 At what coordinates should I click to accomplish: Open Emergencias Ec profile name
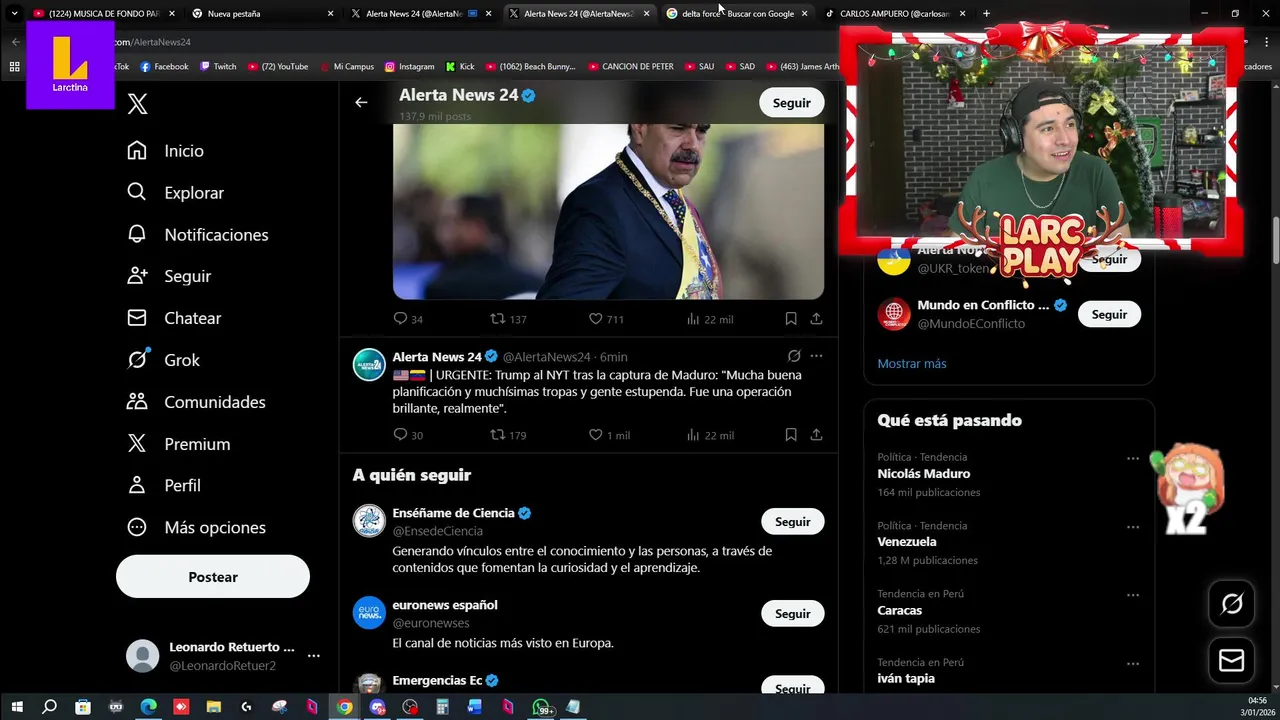[437, 681]
